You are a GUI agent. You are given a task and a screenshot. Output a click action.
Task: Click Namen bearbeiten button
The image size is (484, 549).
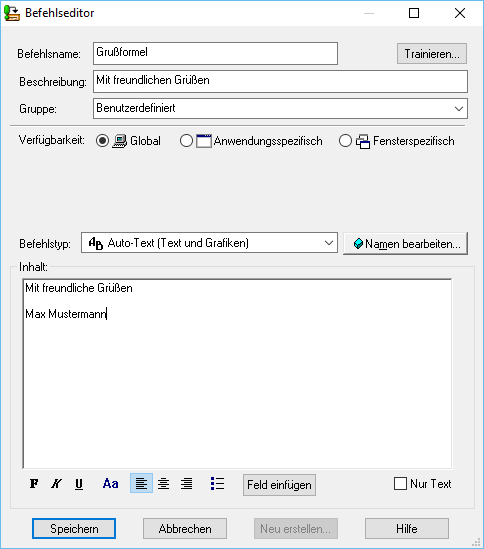click(405, 243)
